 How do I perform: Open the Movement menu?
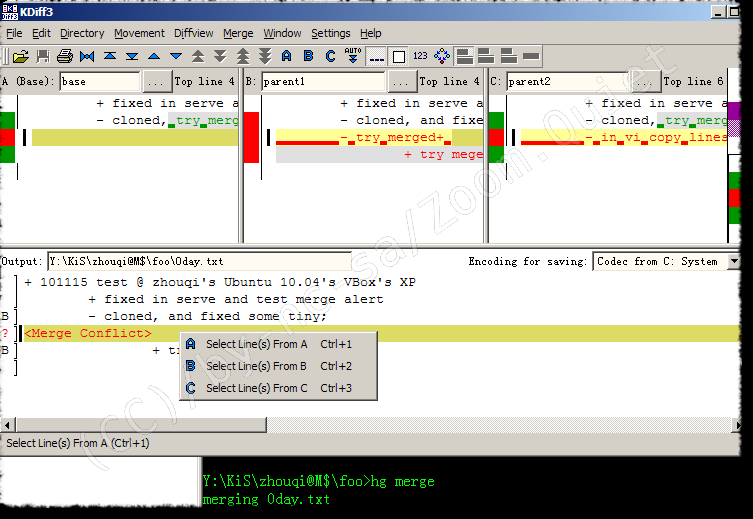139,33
